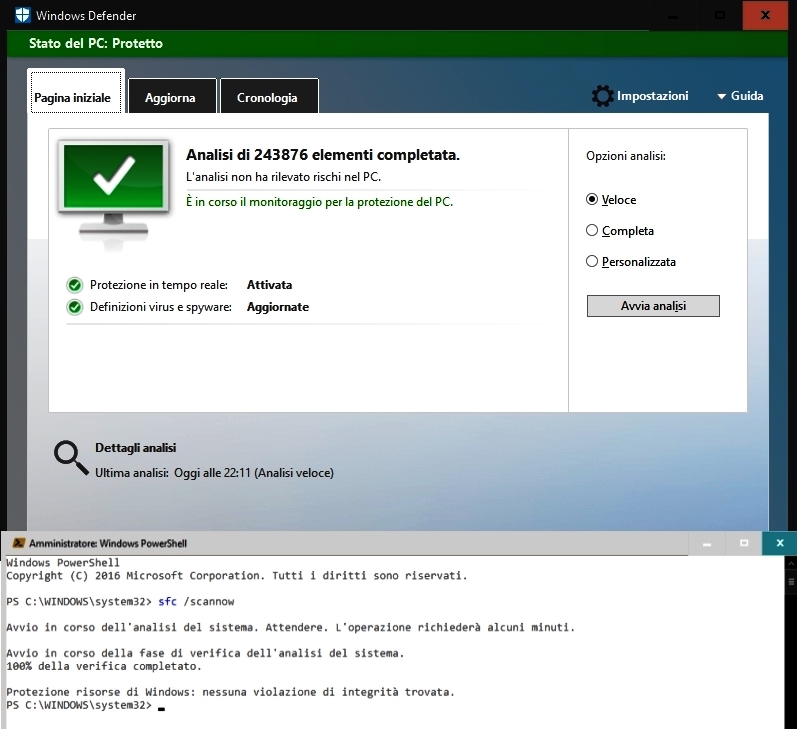Close the PowerShell window

click(x=780, y=543)
